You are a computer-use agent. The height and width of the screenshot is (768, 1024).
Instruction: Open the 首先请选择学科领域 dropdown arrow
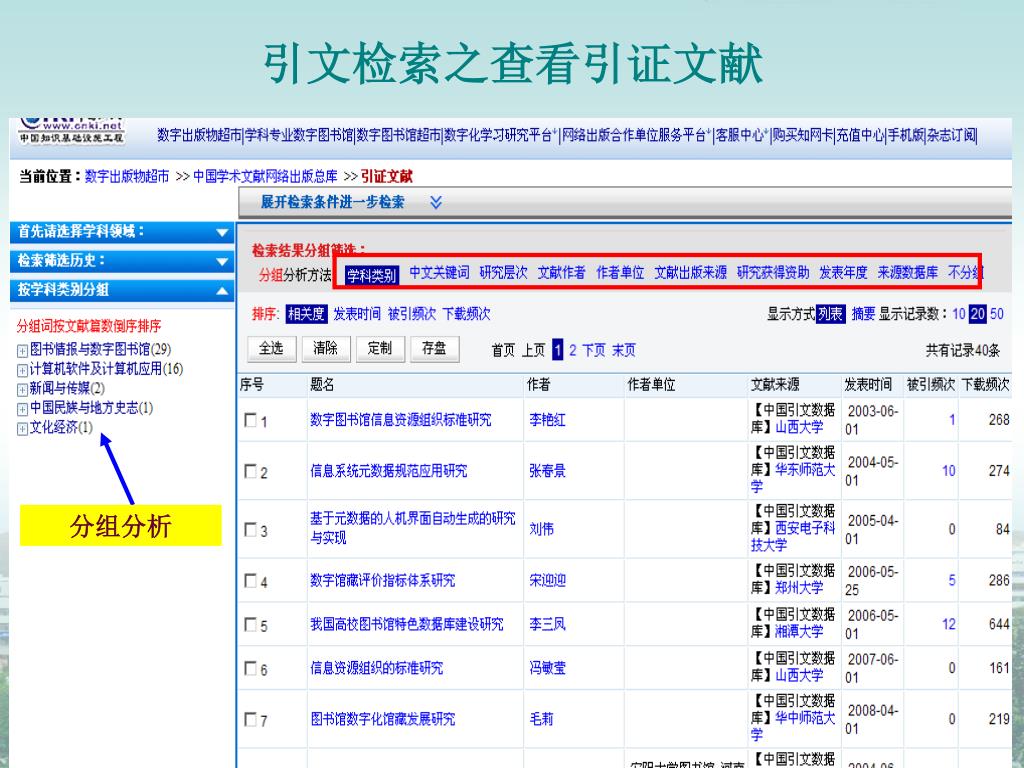pyautogui.click(x=222, y=233)
